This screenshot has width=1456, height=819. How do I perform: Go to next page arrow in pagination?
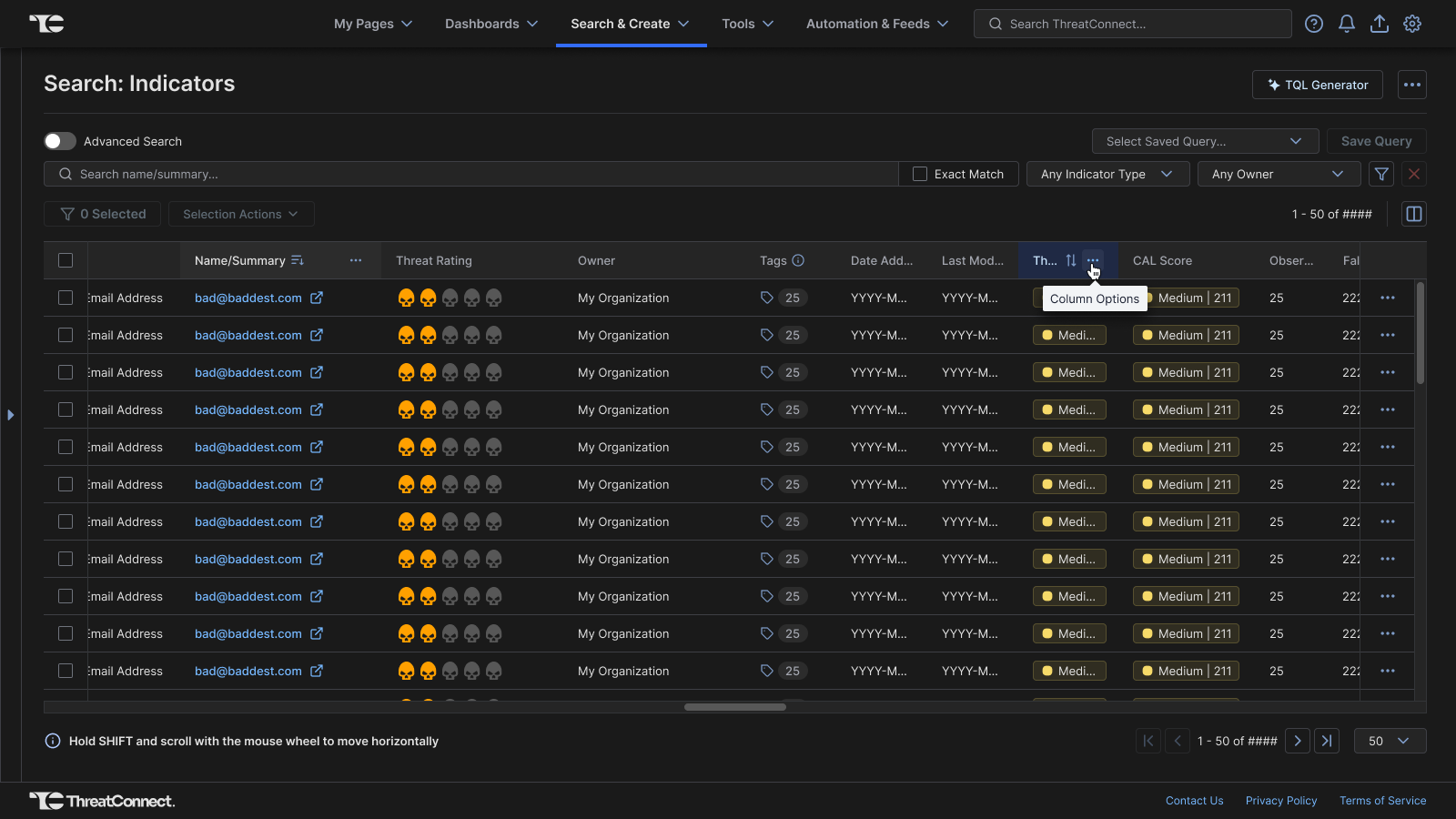coord(1298,741)
